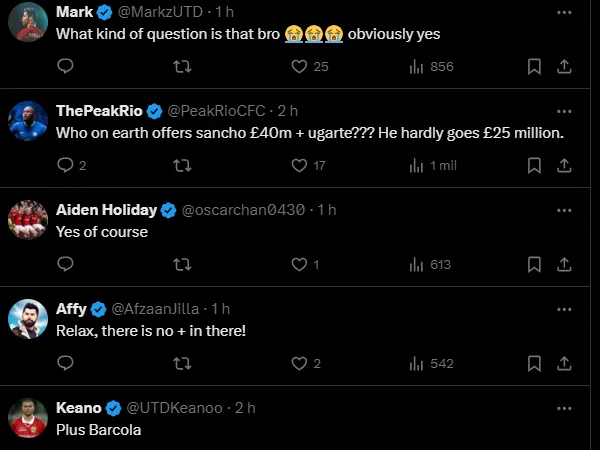Image resolution: width=600 pixels, height=450 pixels.
Task: Open the 2 h timestamp on ThePeakRio's tweet
Action: click(x=288, y=111)
